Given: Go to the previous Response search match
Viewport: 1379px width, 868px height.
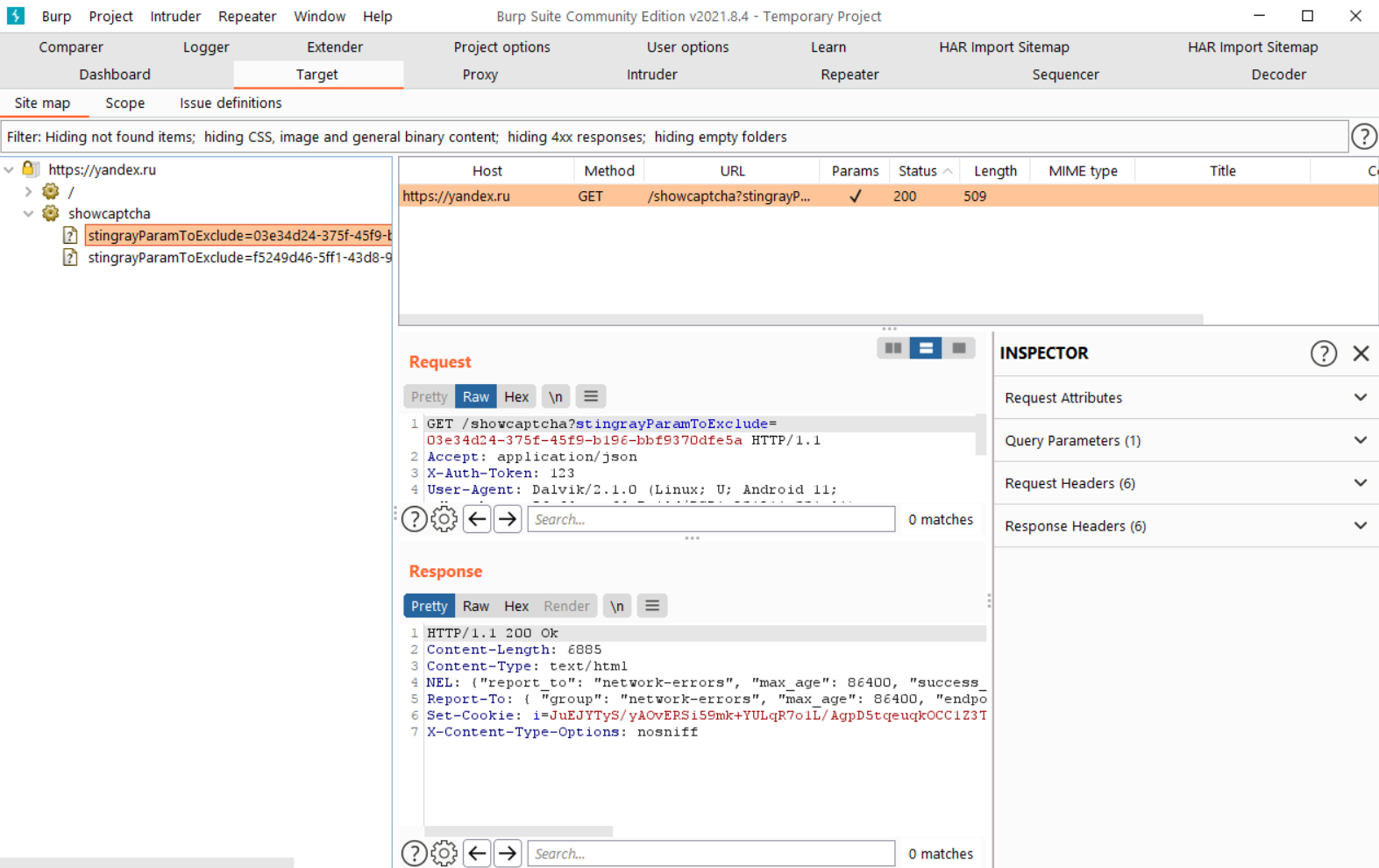Looking at the screenshot, I should 477,853.
